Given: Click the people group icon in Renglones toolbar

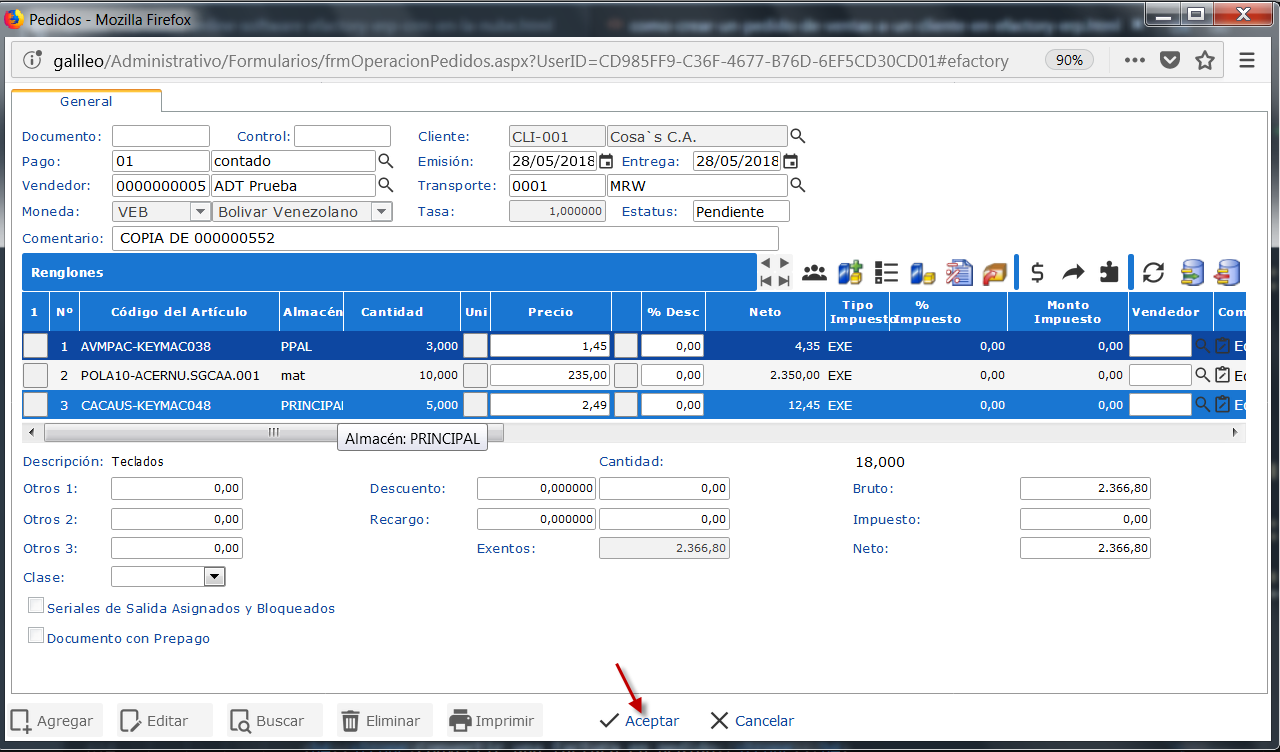Looking at the screenshot, I should point(815,272).
